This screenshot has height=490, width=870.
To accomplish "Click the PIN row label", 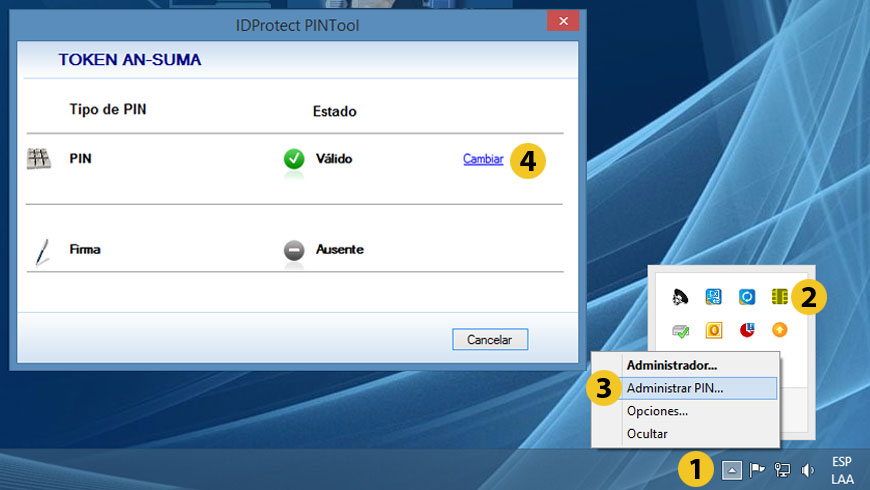I will [x=80, y=159].
